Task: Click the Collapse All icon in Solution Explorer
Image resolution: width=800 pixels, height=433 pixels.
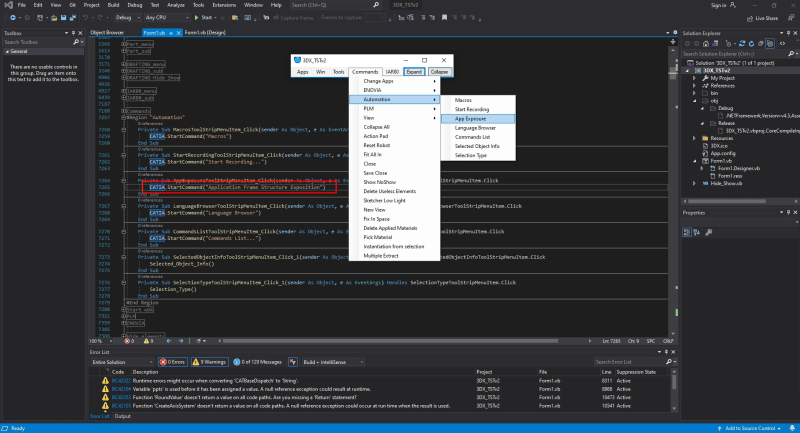Action: pyautogui.click(x=760, y=44)
